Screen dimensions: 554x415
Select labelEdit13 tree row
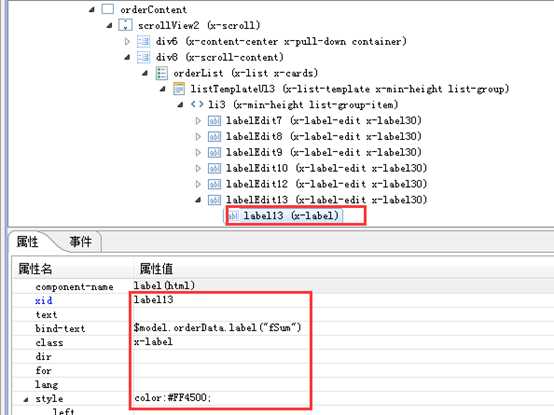[x=326, y=200]
